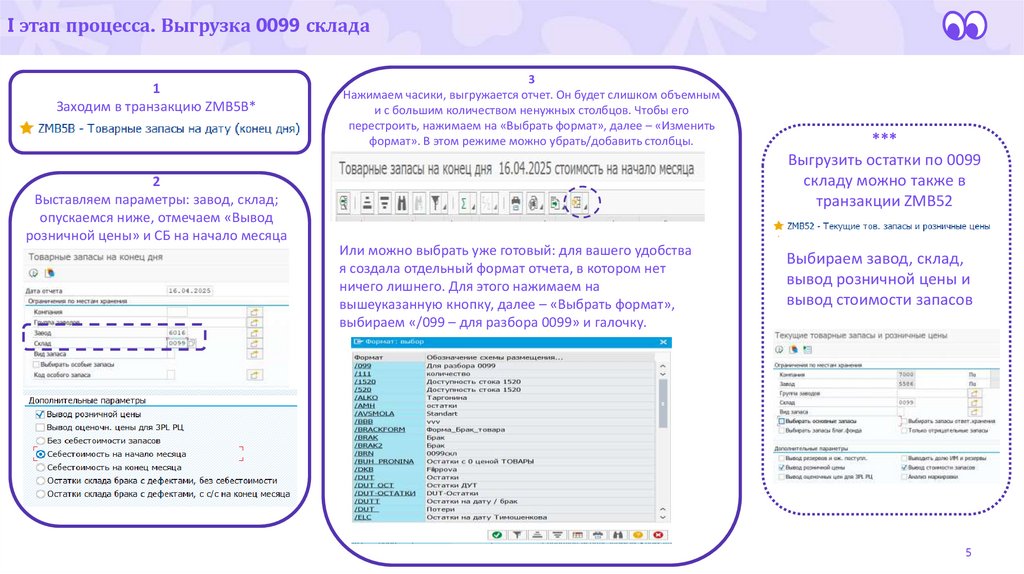Click the Print icon in format dialog

click(598, 535)
